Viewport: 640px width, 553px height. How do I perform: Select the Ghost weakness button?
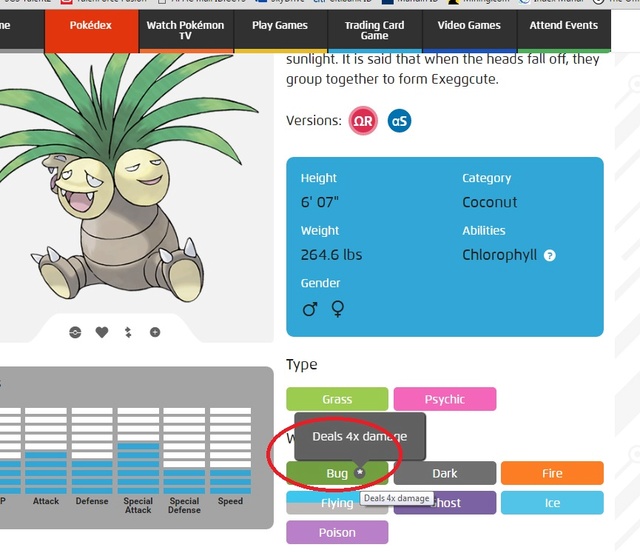[x=445, y=503]
